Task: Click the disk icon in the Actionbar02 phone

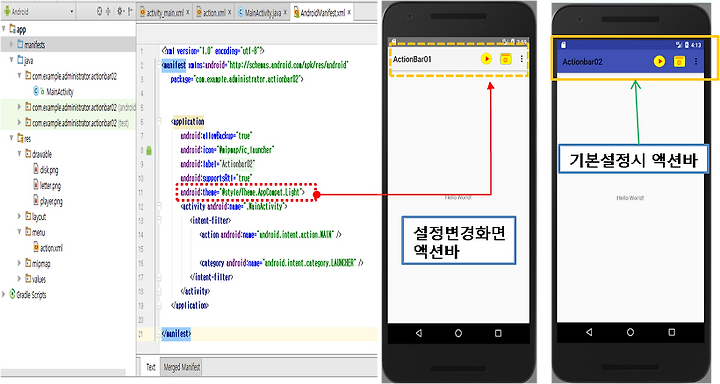Action: click(x=679, y=62)
